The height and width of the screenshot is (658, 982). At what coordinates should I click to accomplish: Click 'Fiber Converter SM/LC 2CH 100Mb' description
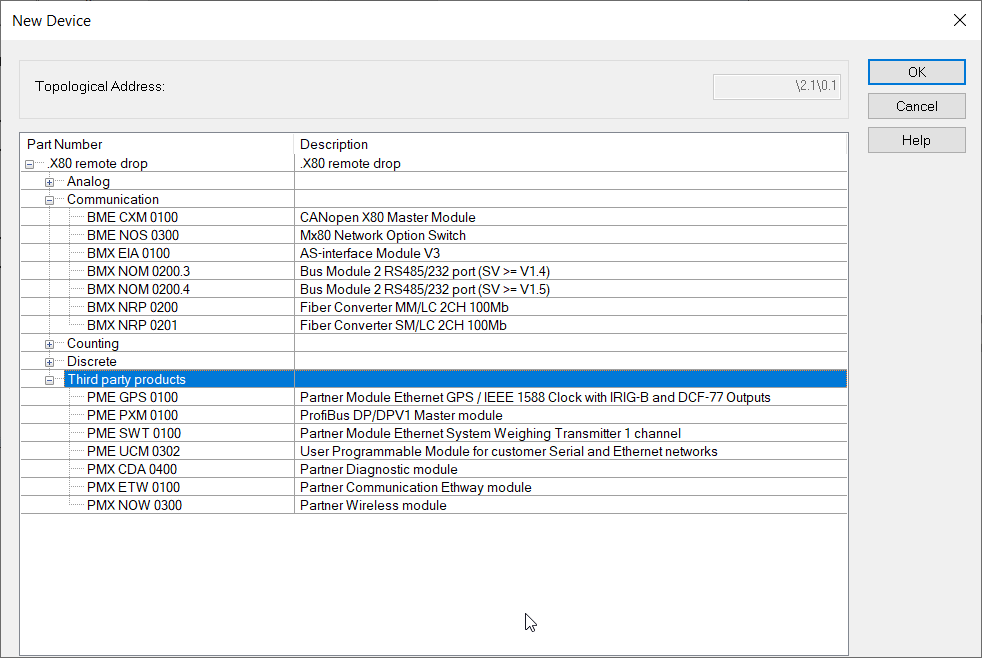click(403, 326)
